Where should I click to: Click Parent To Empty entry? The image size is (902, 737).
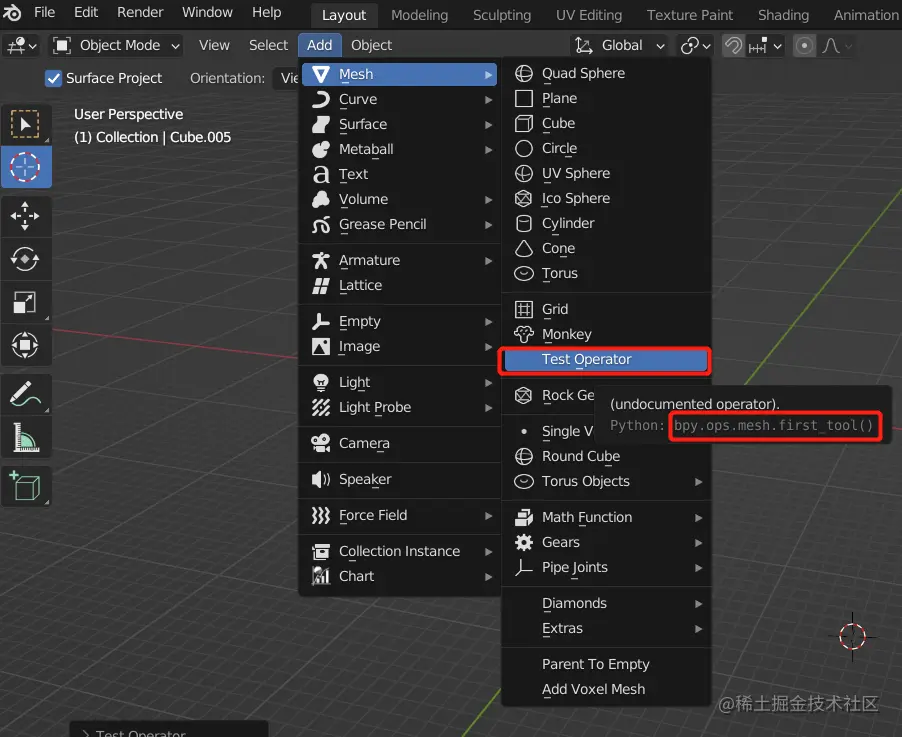point(606,665)
